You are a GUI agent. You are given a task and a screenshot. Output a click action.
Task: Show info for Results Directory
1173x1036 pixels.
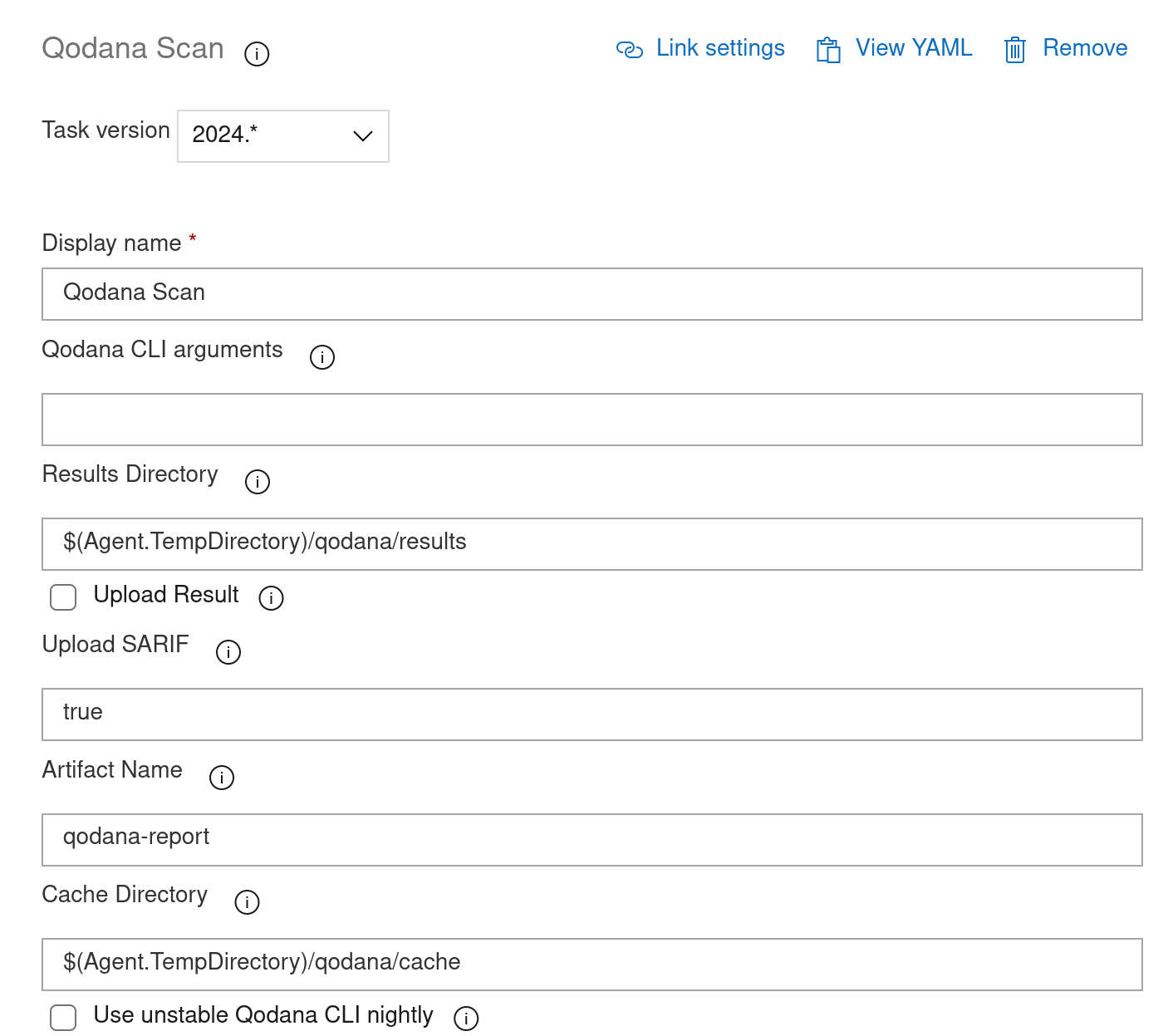click(258, 482)
